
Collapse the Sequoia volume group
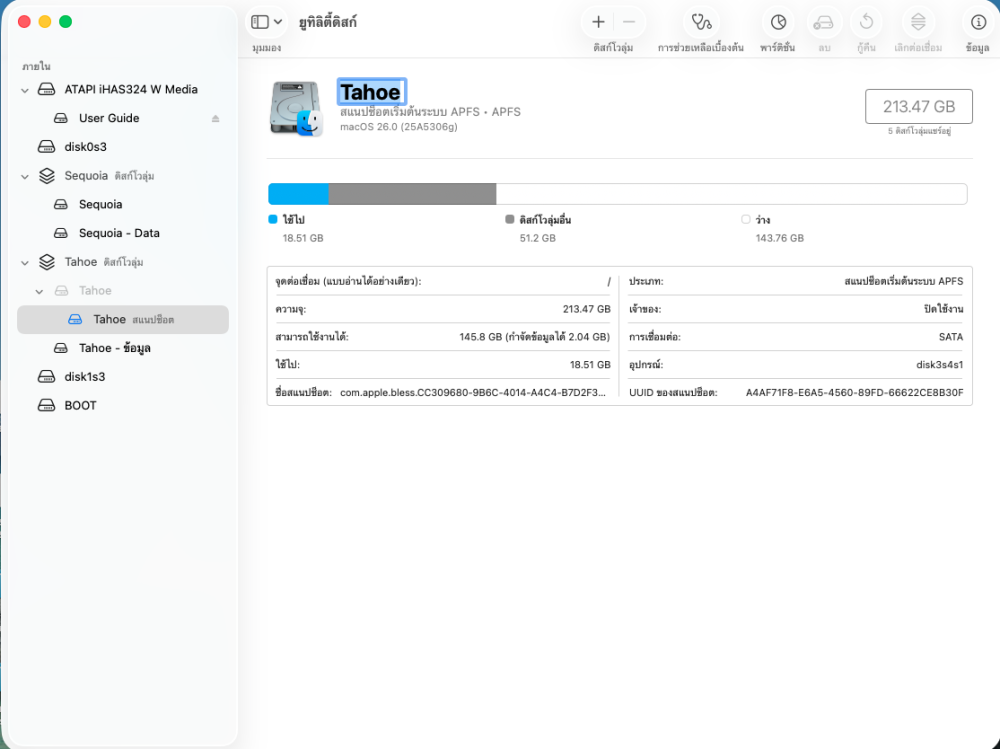click(x=25, y=176)
